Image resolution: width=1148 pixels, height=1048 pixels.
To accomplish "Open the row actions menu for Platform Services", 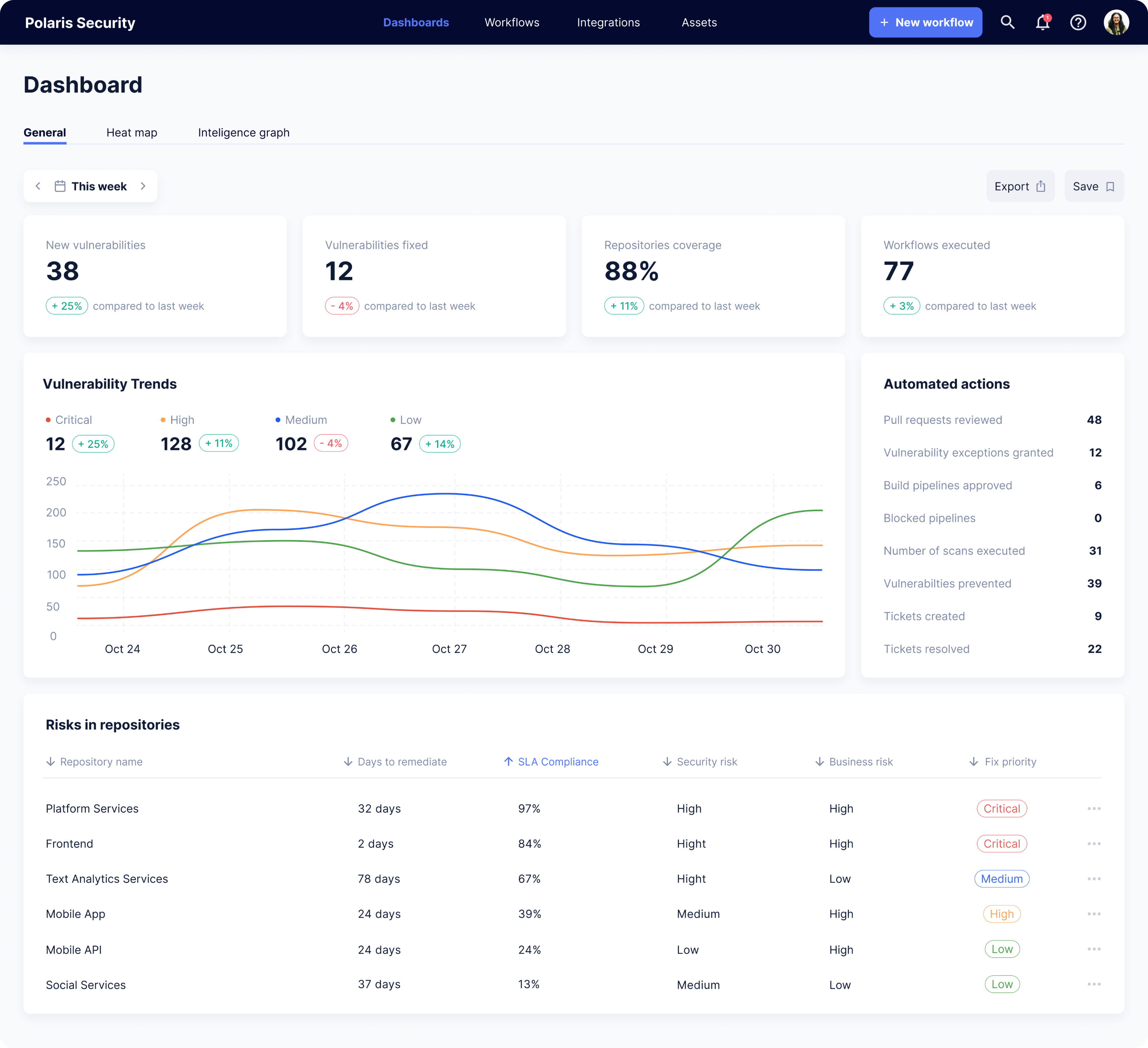I will point(1094,808).
